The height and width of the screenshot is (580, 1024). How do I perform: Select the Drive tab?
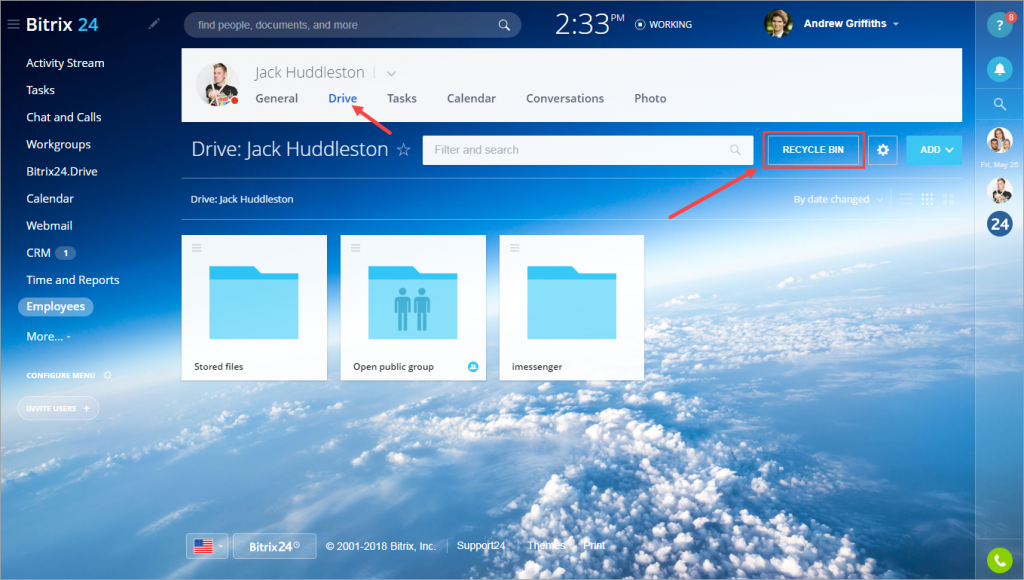pyautogui.click(x=342, y=99)
